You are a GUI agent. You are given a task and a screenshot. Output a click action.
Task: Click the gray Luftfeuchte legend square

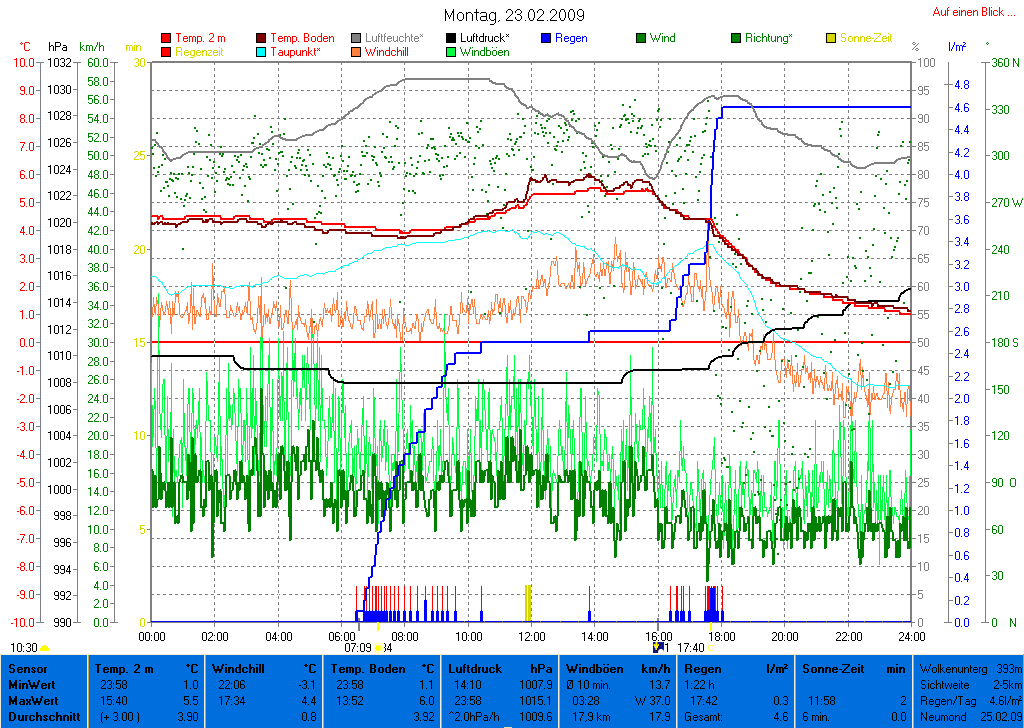(x=356, y=38)
